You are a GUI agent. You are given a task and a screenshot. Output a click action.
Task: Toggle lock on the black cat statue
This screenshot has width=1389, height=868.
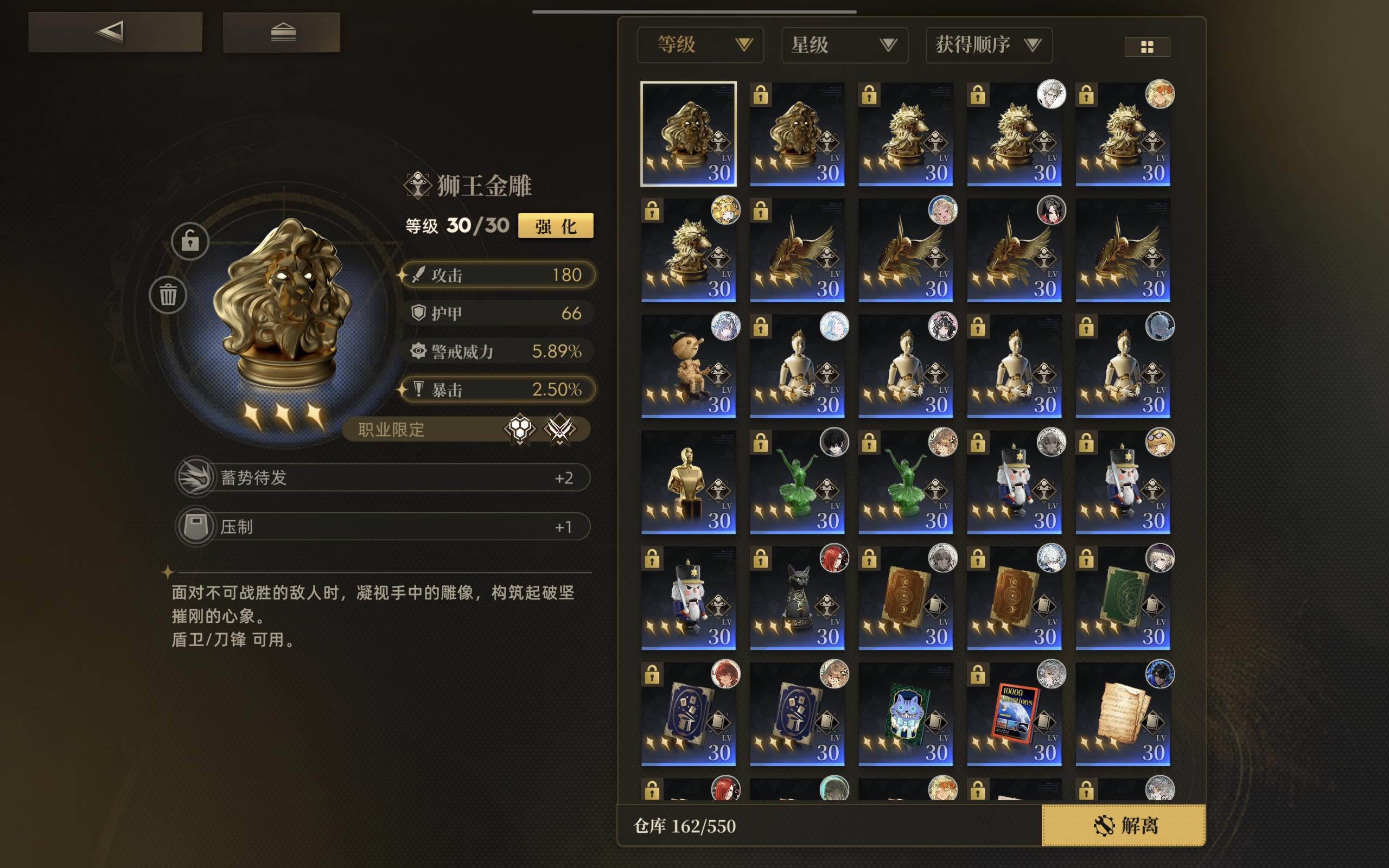[x=761, y=558]
